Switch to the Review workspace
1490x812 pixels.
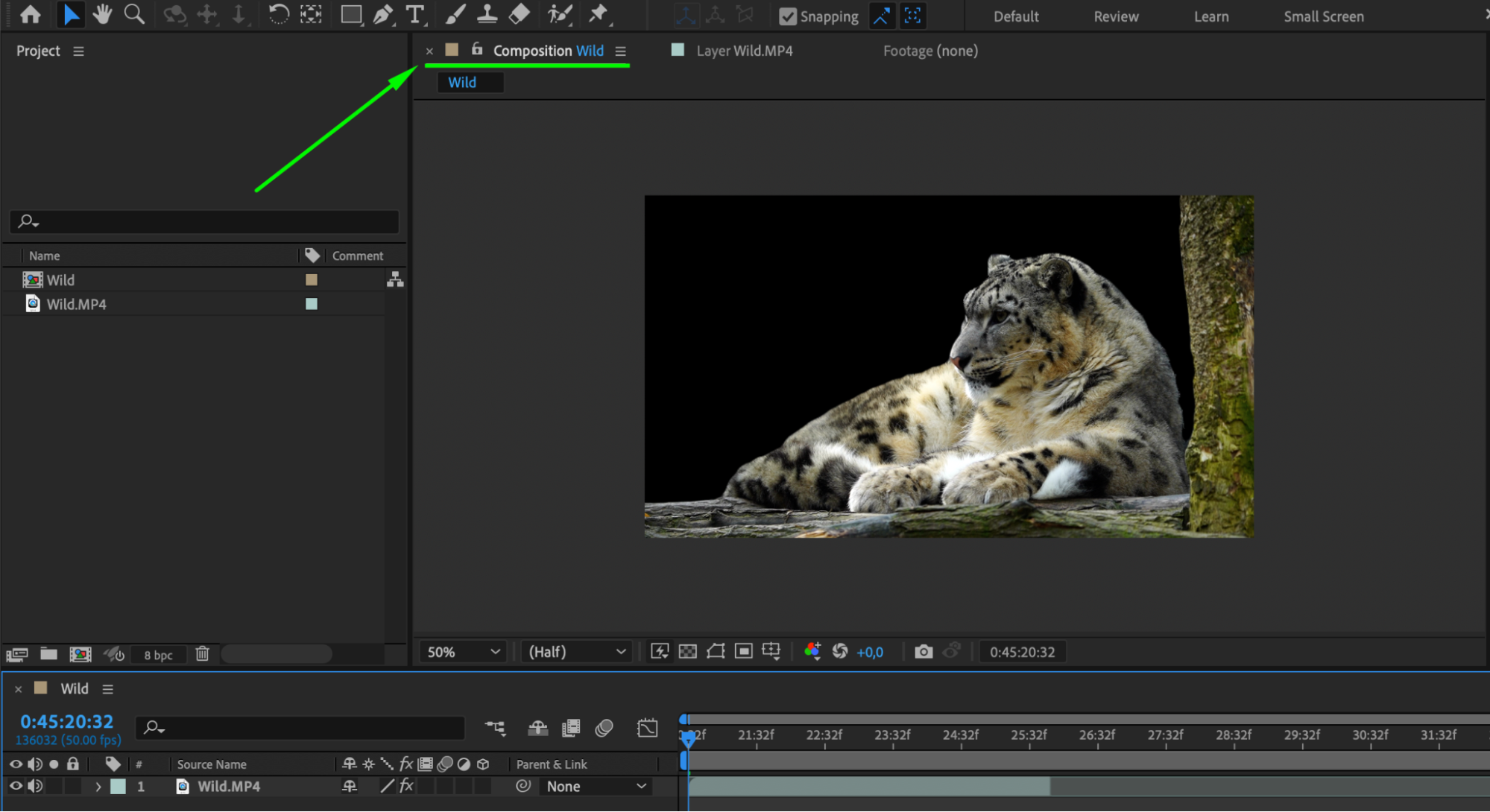[x=1115, y=16]
